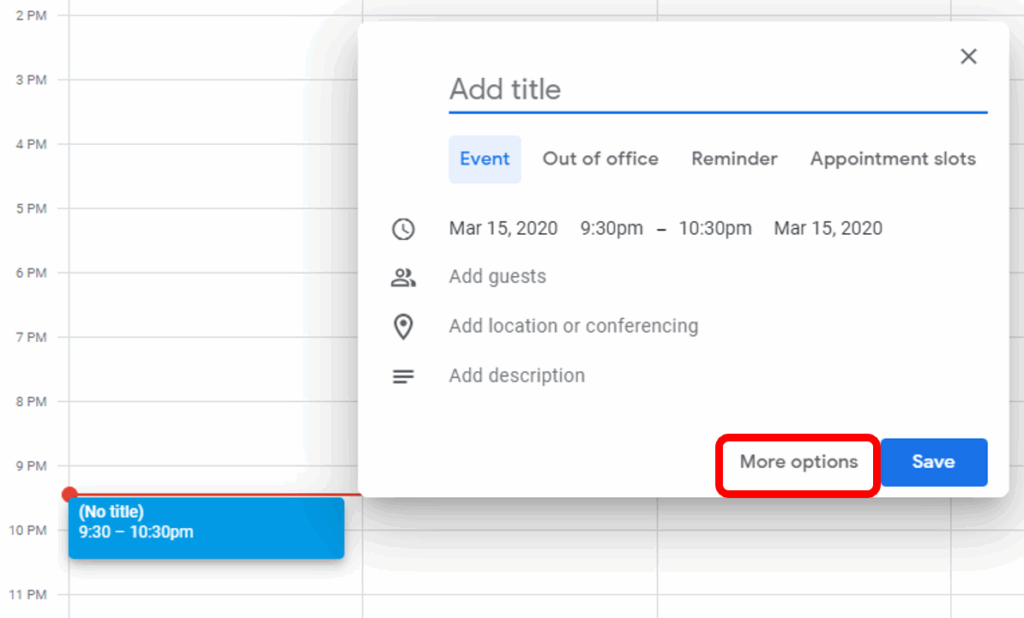Open the start date Mar 15, 2020 picker
The width and height of the screenshot is (1024, 618).
pos(503,229)
